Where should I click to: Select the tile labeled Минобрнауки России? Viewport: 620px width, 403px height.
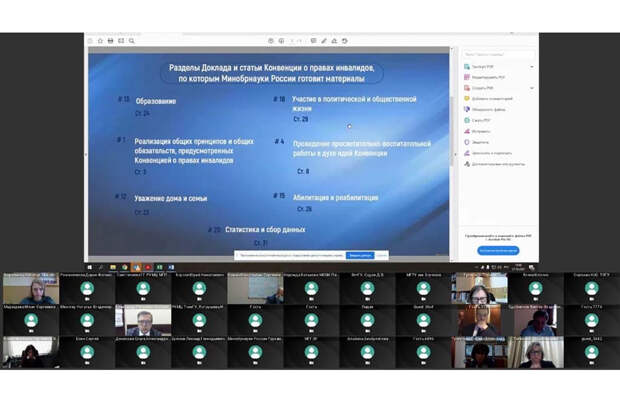click(255, 352)
